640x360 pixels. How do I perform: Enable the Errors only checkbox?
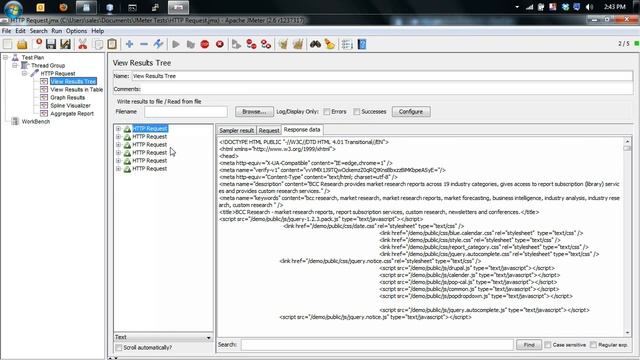[x=327, y=111]
